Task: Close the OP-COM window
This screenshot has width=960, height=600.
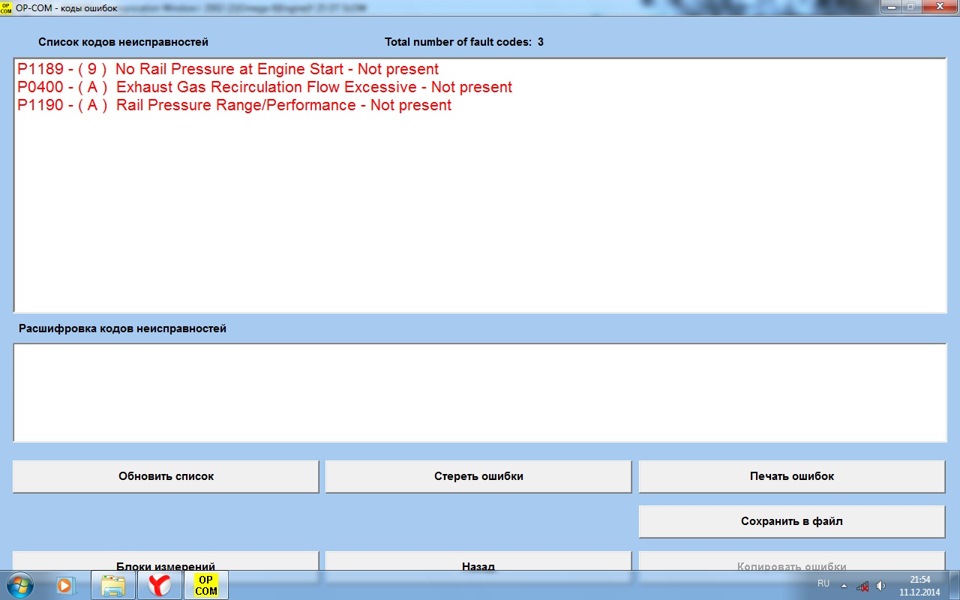Action: (940, 7)
